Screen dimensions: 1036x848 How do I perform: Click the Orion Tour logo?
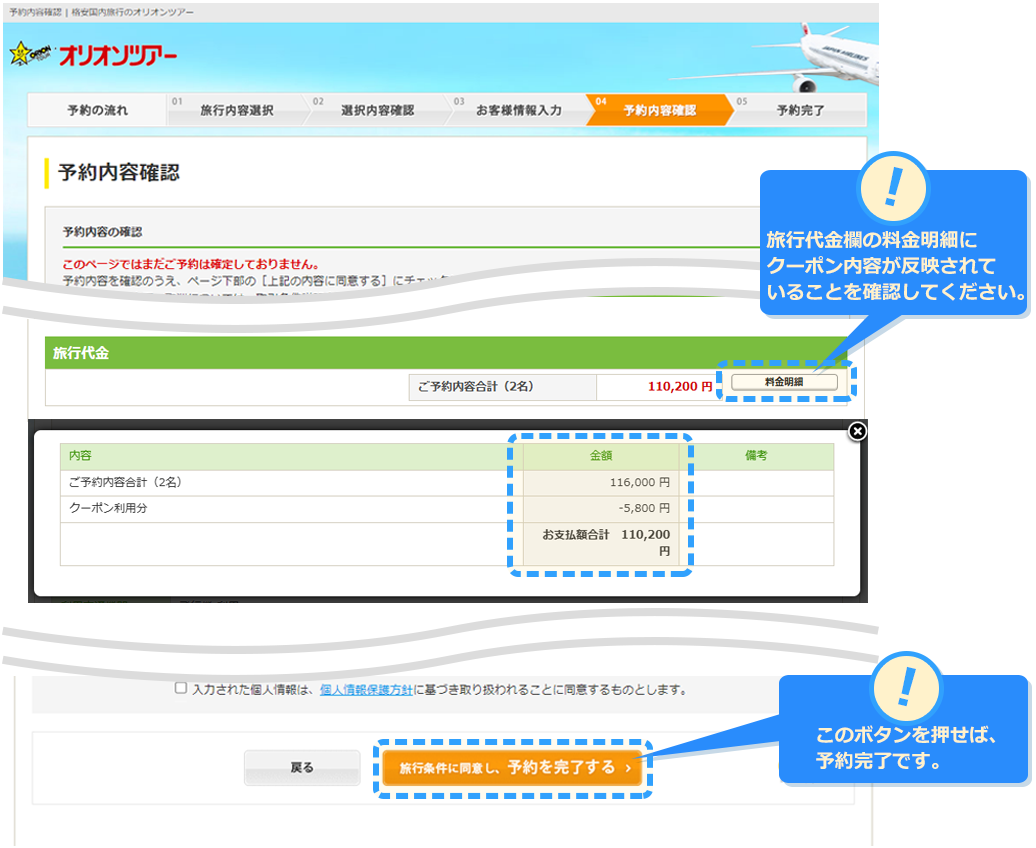pyautogui.click(x=93, y=55)
